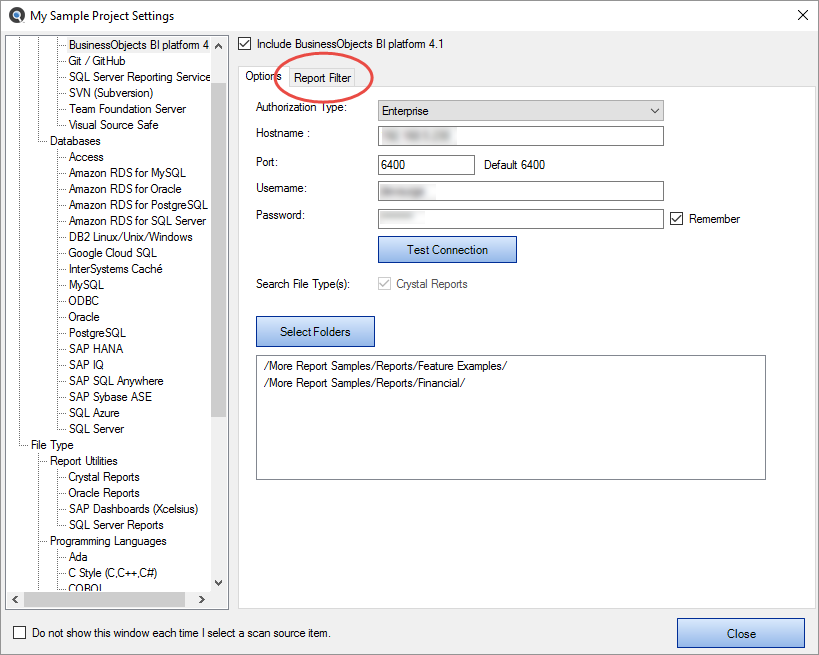The image size is (819, 655).
Task: Click horizontal scroll left arrow
Action: [15, 600]
